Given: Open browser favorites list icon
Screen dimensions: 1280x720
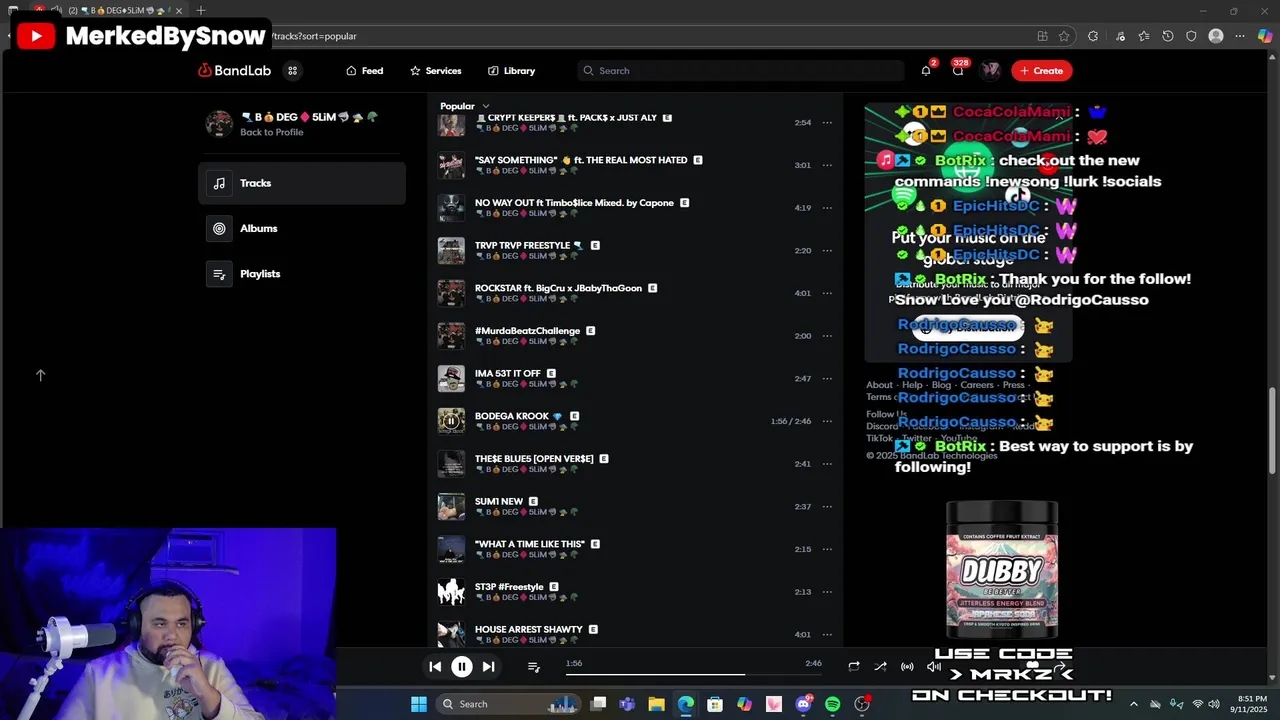Looking at the screenshot, I should [x=1144, y=36].
